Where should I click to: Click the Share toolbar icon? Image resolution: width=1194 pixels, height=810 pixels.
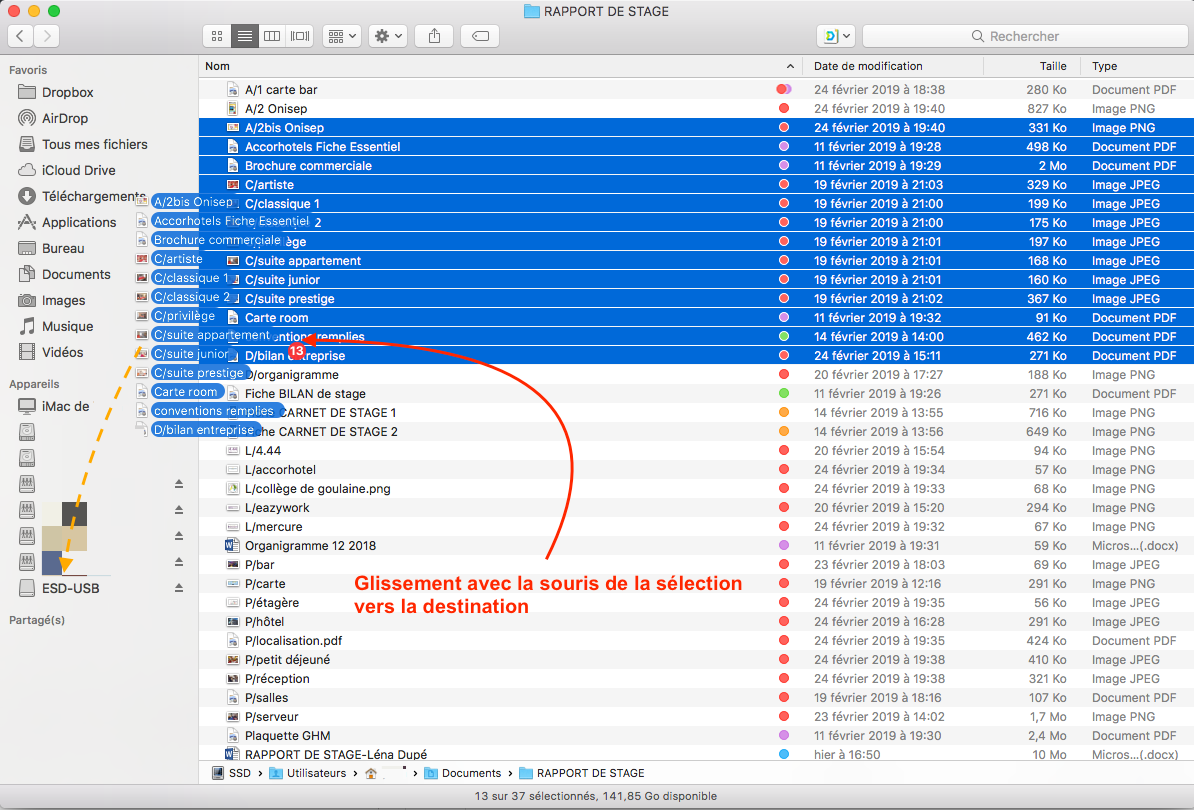(x=434, y=36)
